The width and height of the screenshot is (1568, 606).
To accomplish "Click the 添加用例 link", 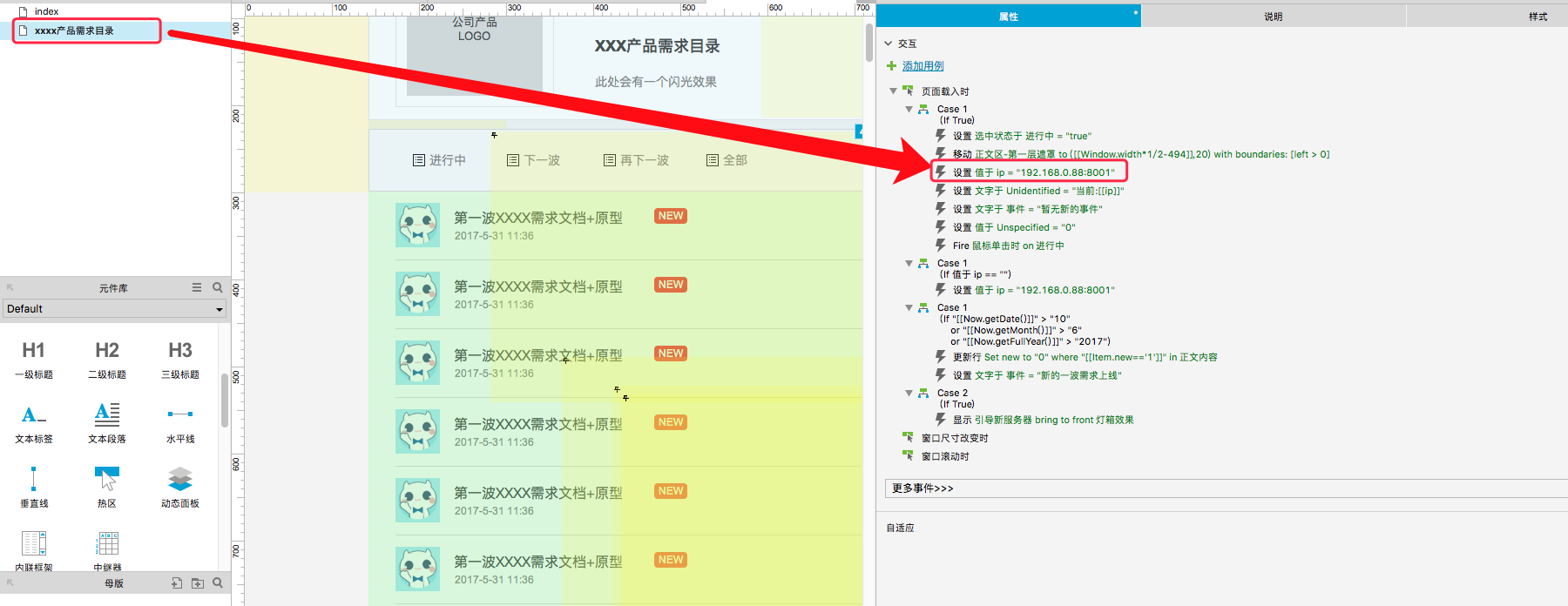I will coord(923,66).
